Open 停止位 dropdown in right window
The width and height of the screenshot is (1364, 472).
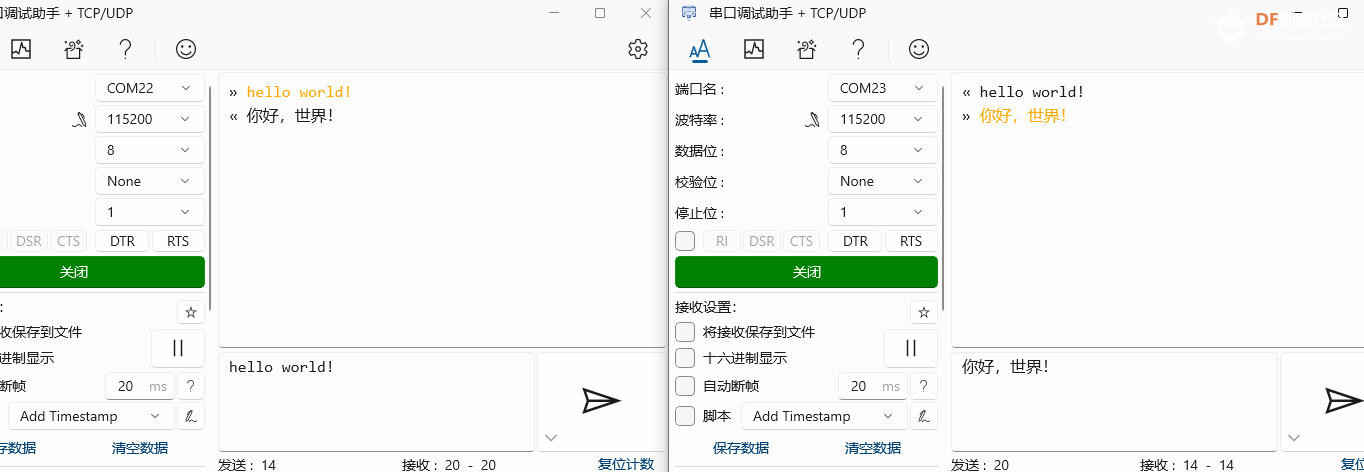tap(883, 212)
